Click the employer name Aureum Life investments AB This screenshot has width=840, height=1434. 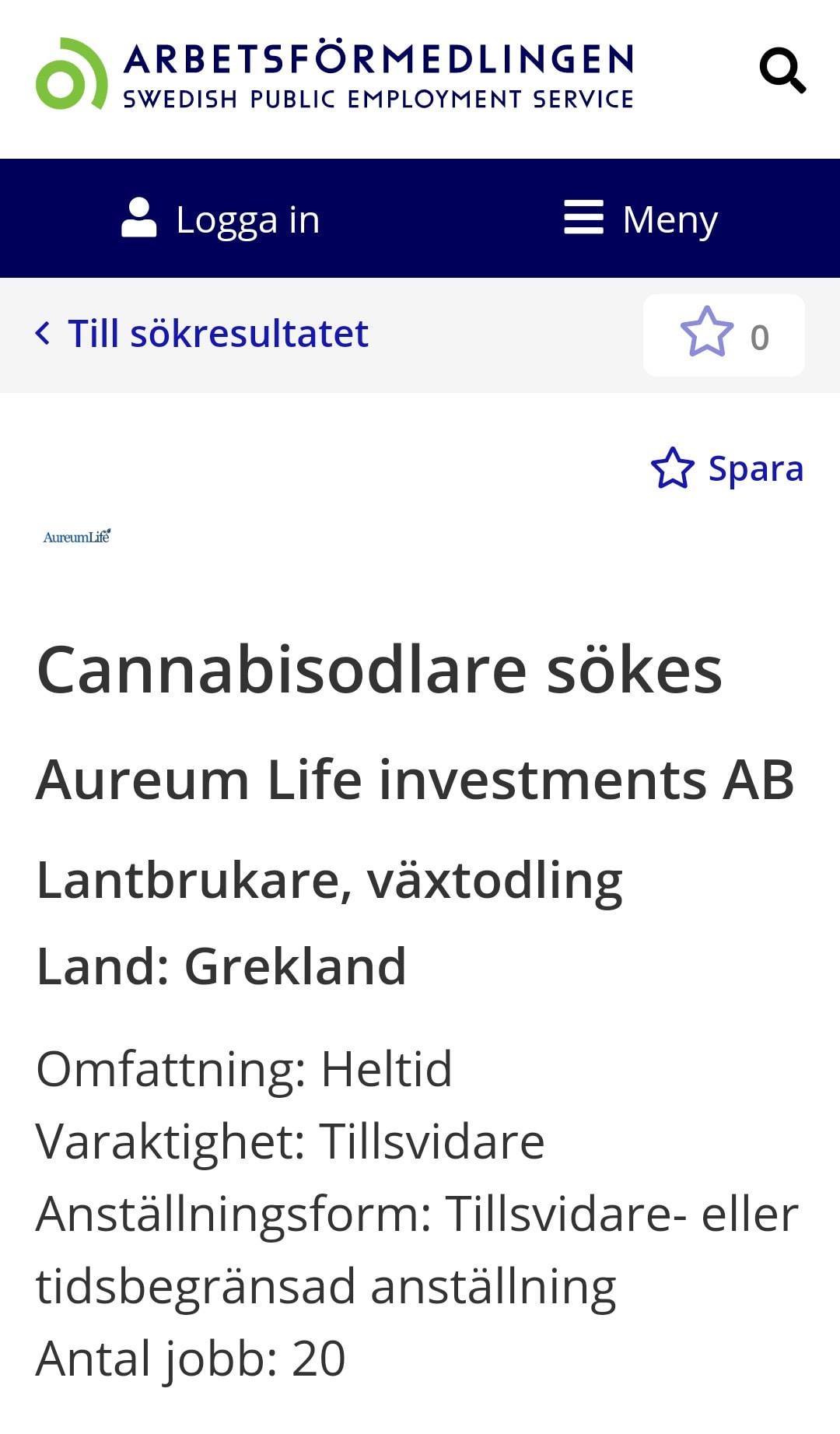pyautogui.click(x=415, y=779)
